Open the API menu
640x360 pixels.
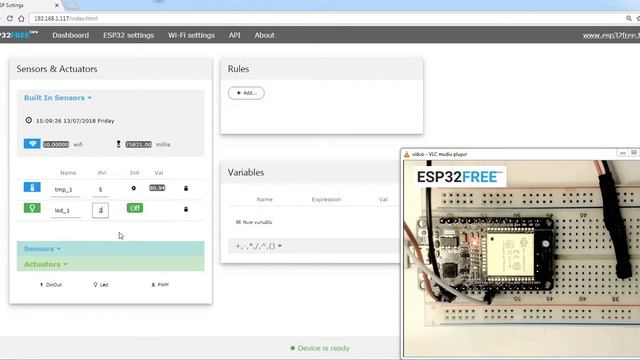(234, 35)
